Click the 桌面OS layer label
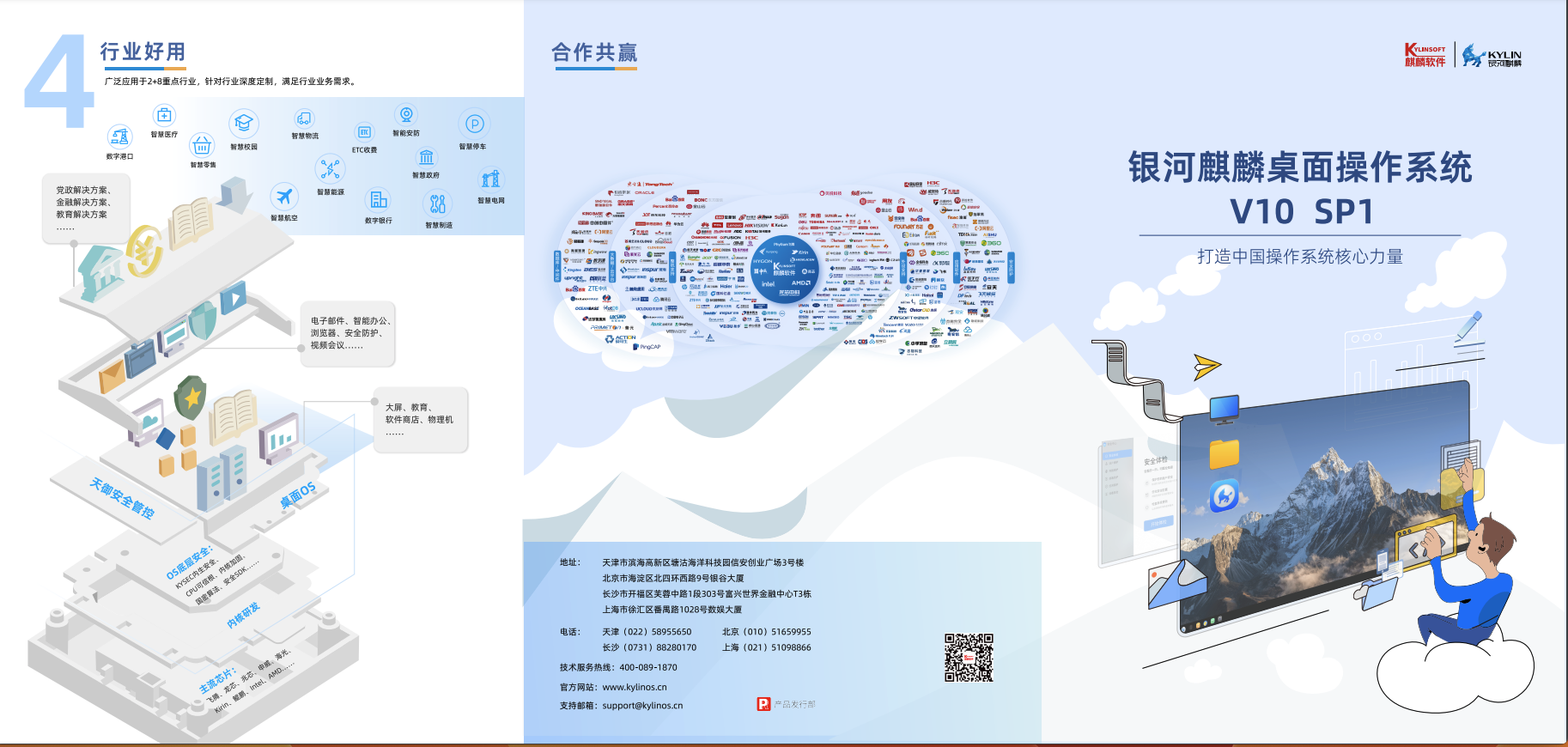 pyautogui.click(x=298, y=495)
